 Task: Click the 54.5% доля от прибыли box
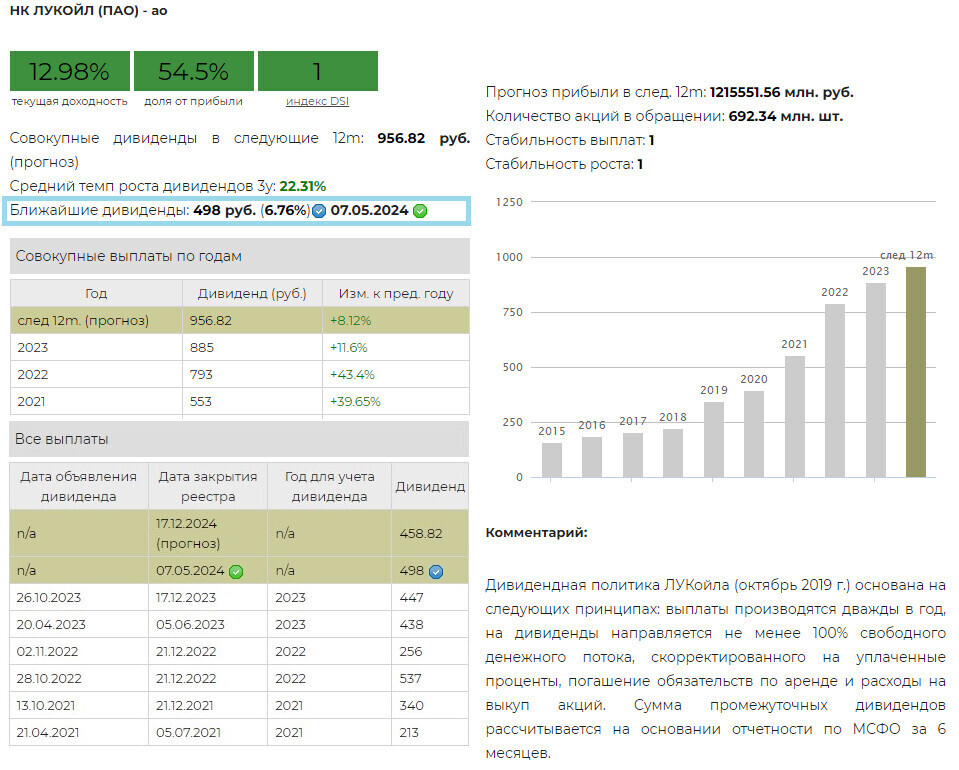point(193,72)
